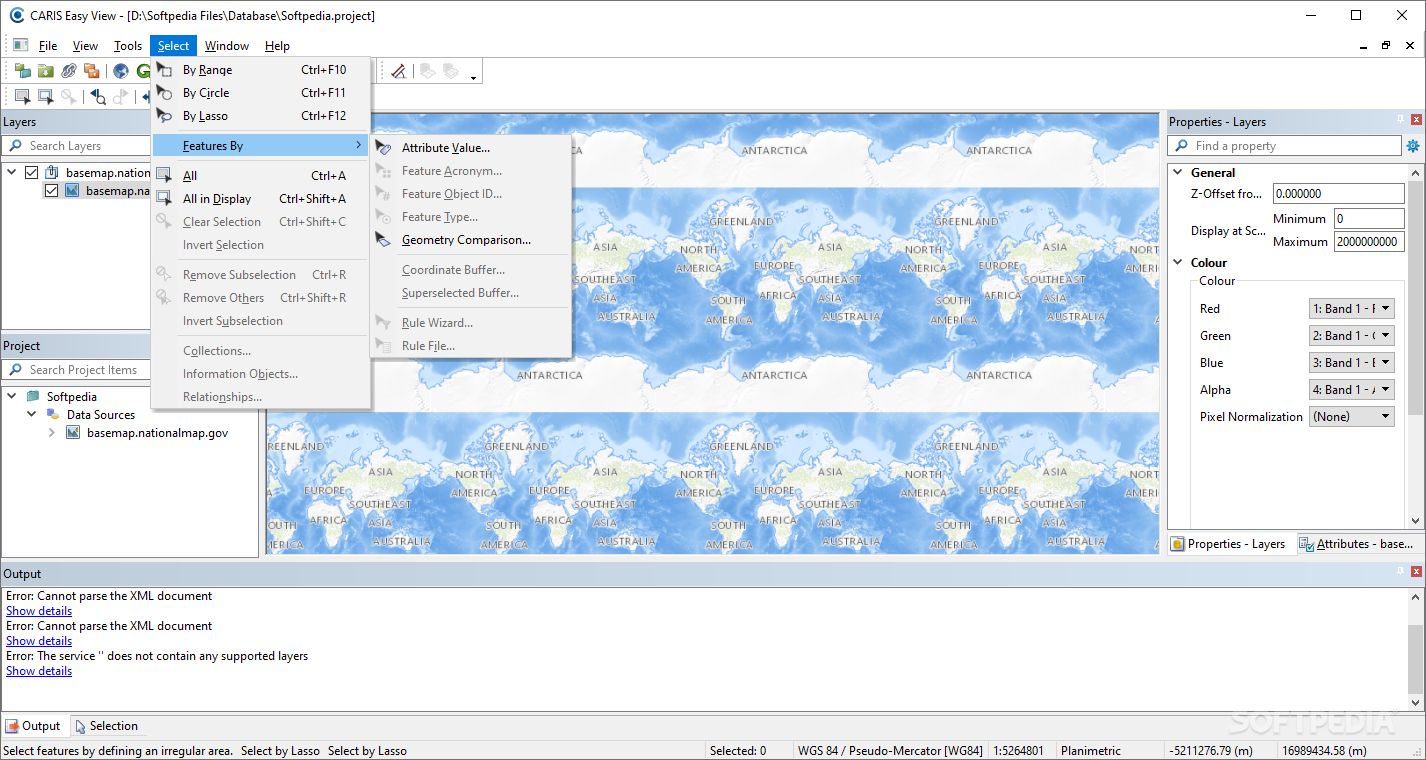Click the greyed arrow icon beside the magnifier tool
Image resolution: width=1426 pixels, height=760 pixels.
coord(121,96)
